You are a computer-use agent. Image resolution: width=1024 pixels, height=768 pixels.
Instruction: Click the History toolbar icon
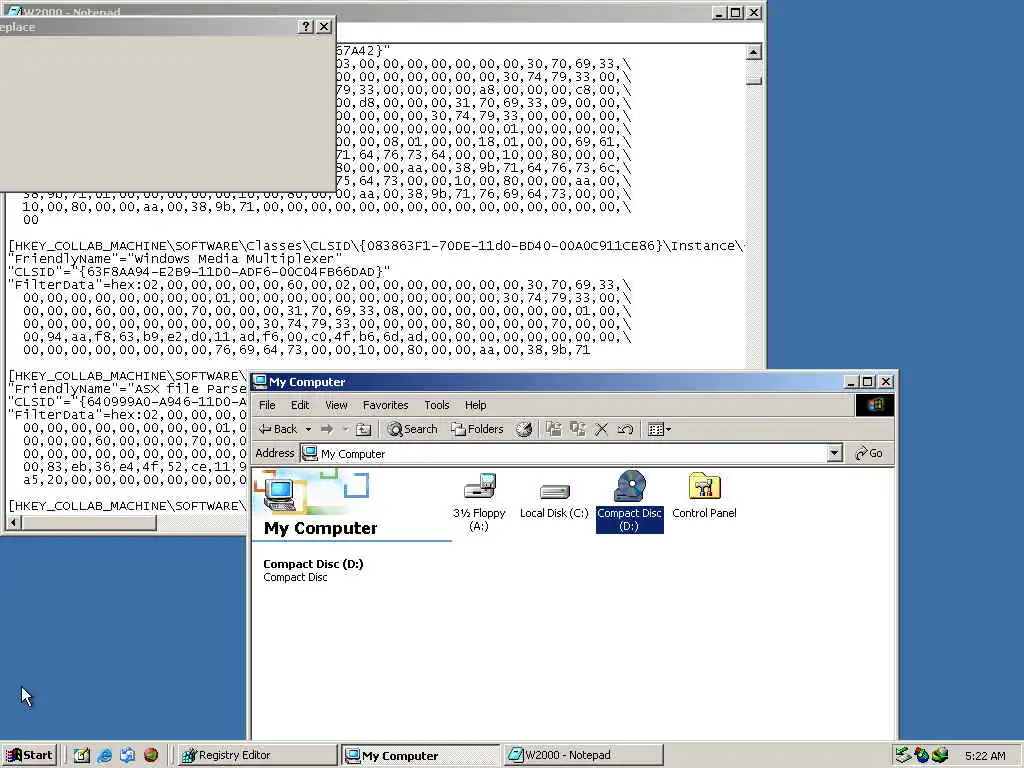524,429
